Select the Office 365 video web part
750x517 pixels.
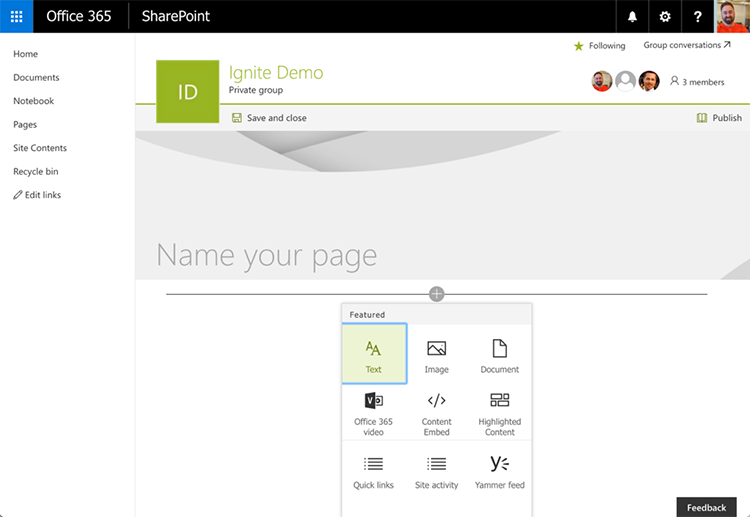tap(374, 414)
